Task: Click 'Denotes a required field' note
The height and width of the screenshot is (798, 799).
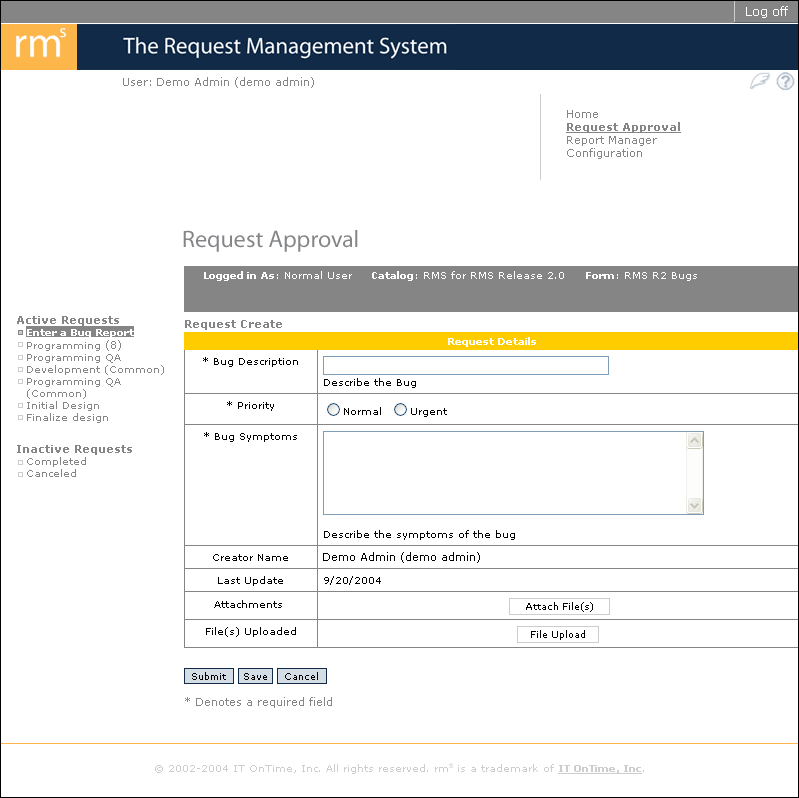Action: coord(258,702)
